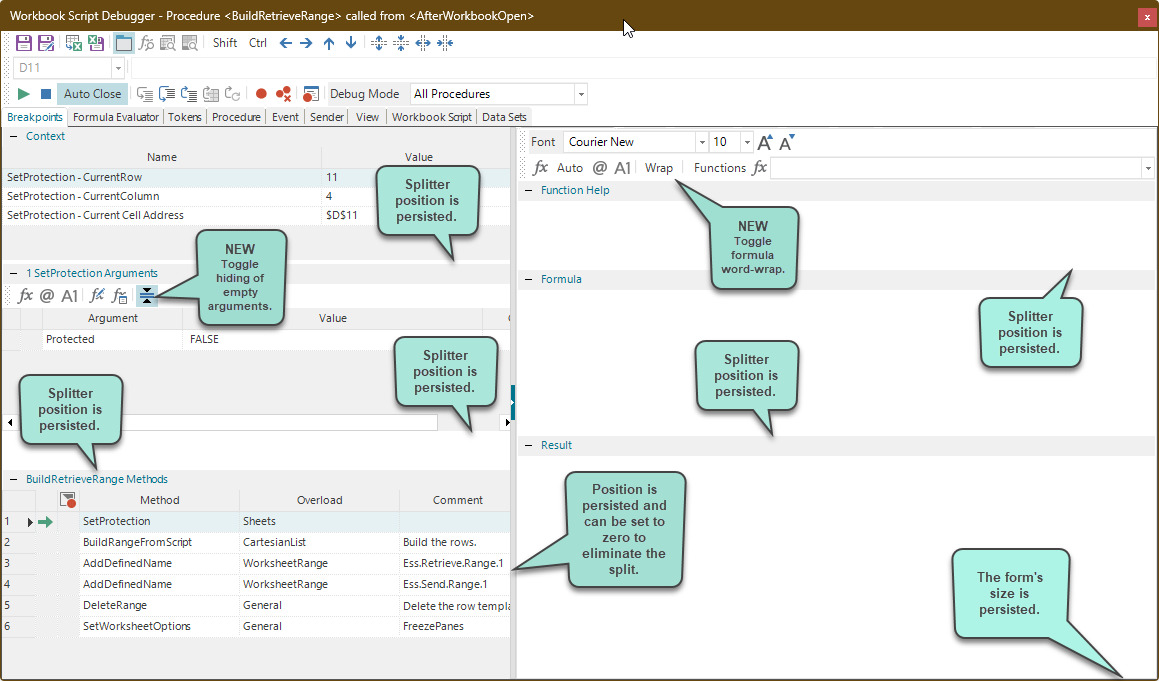Image resolution: width=1159 pixels, height=681 pixels.
Task: Click the Functions search input field
Action: tap(956, 168)
